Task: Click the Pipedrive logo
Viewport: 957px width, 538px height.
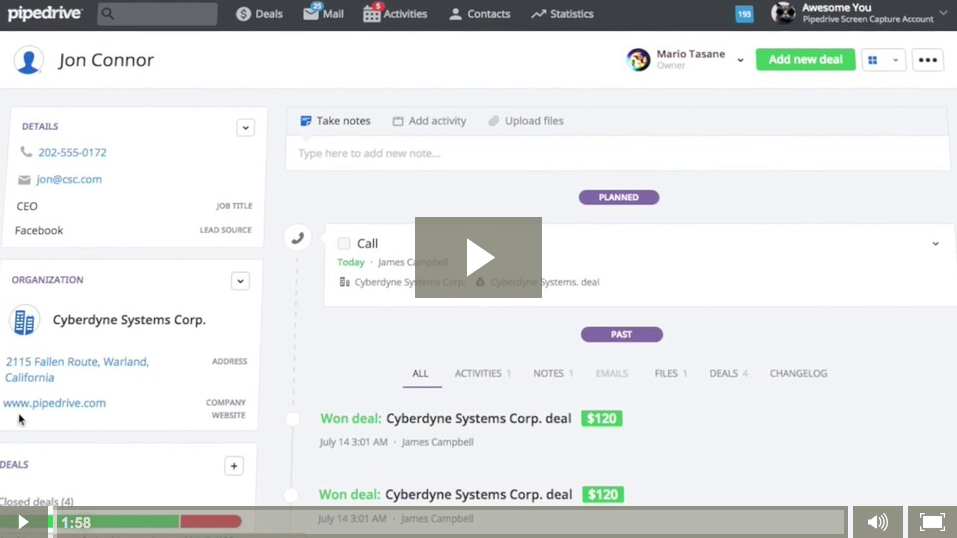Action: pos(45,13)
